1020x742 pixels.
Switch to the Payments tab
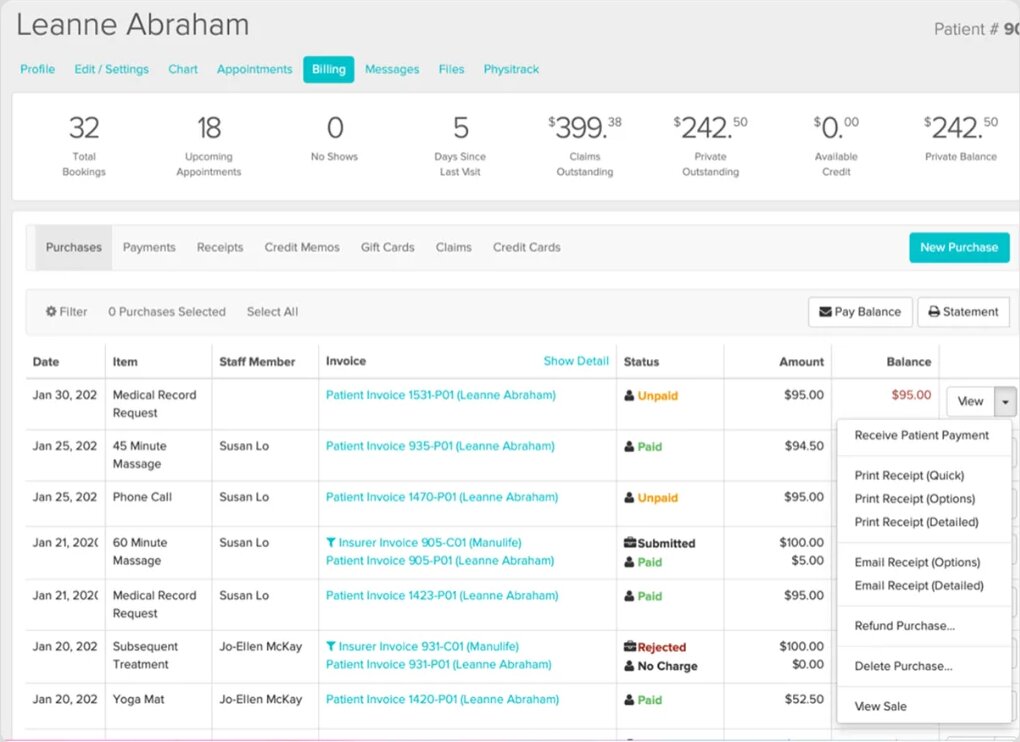pos(149,247)
